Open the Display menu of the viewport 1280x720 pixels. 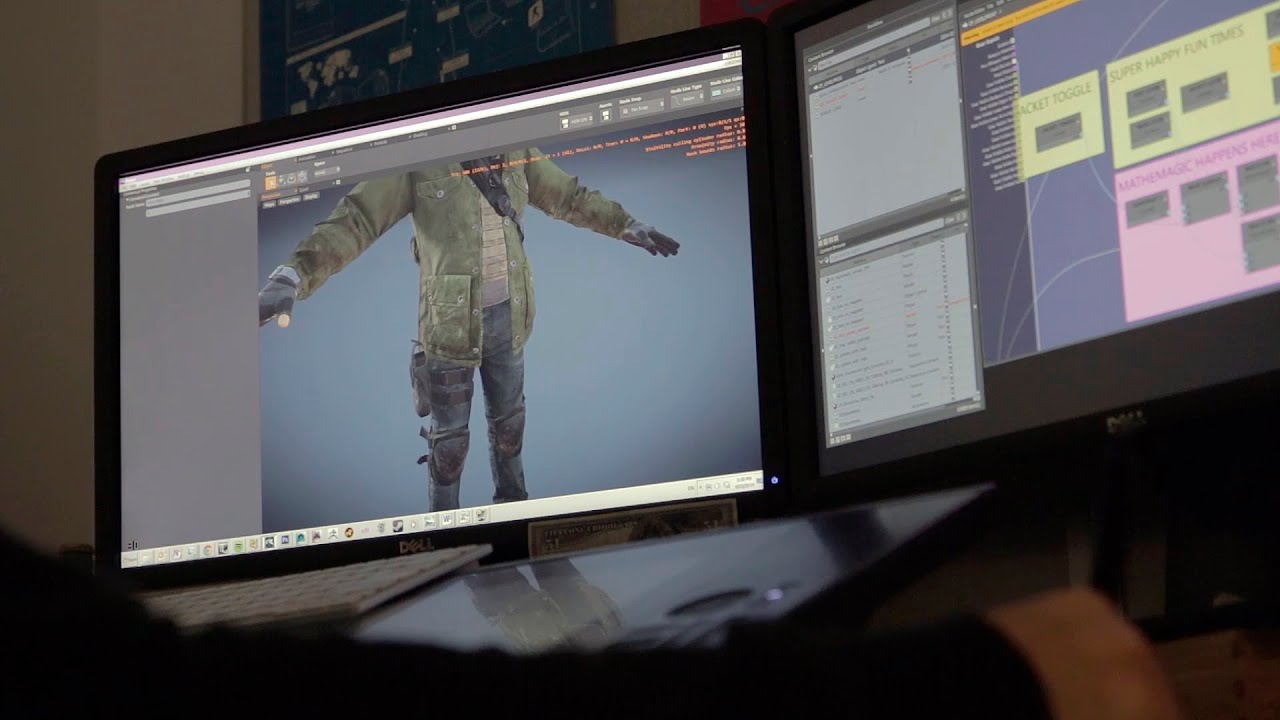point(311,196)
